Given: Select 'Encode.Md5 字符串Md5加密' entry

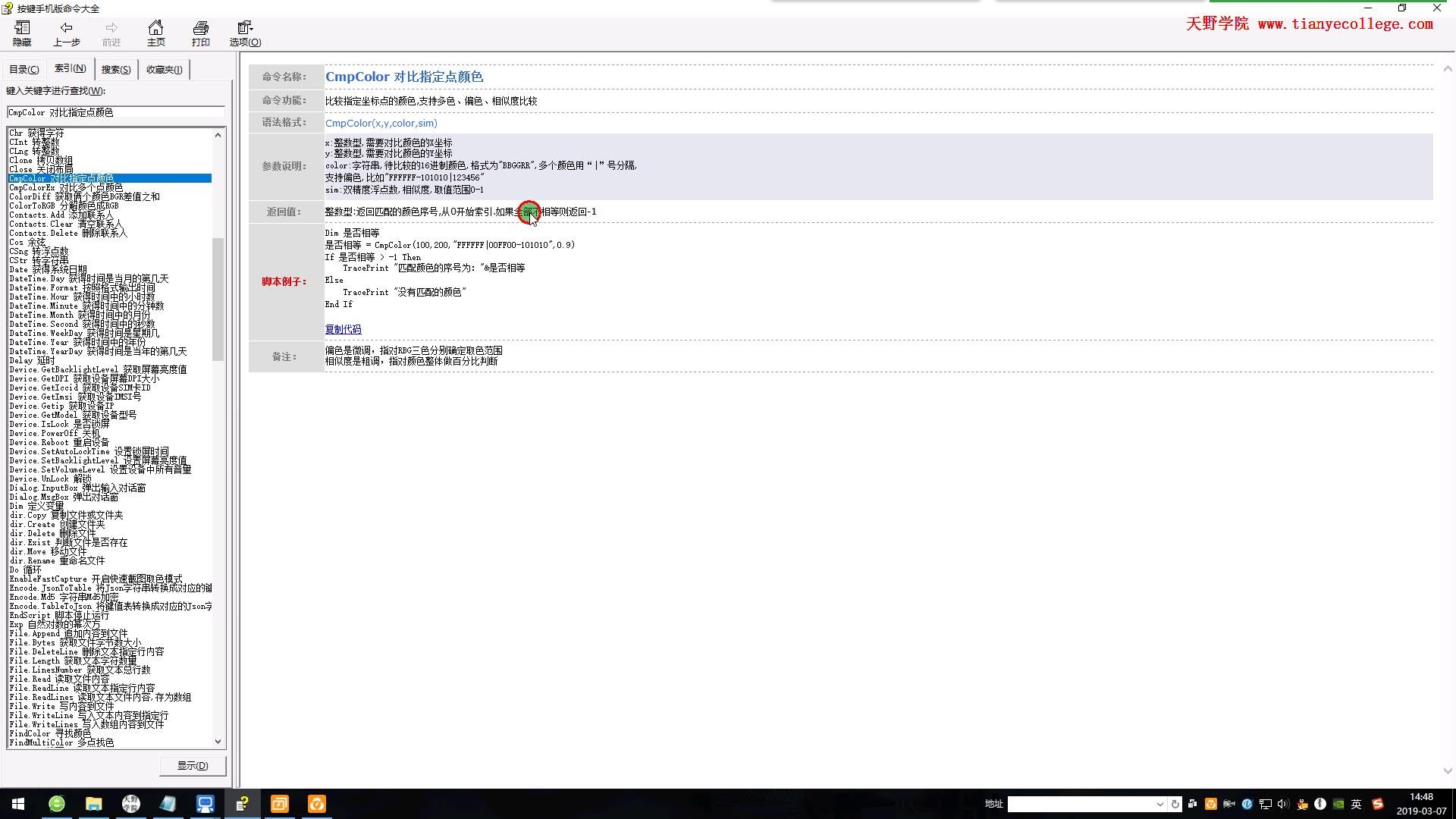Looking at the screenshot, I should tap(64, 597).
